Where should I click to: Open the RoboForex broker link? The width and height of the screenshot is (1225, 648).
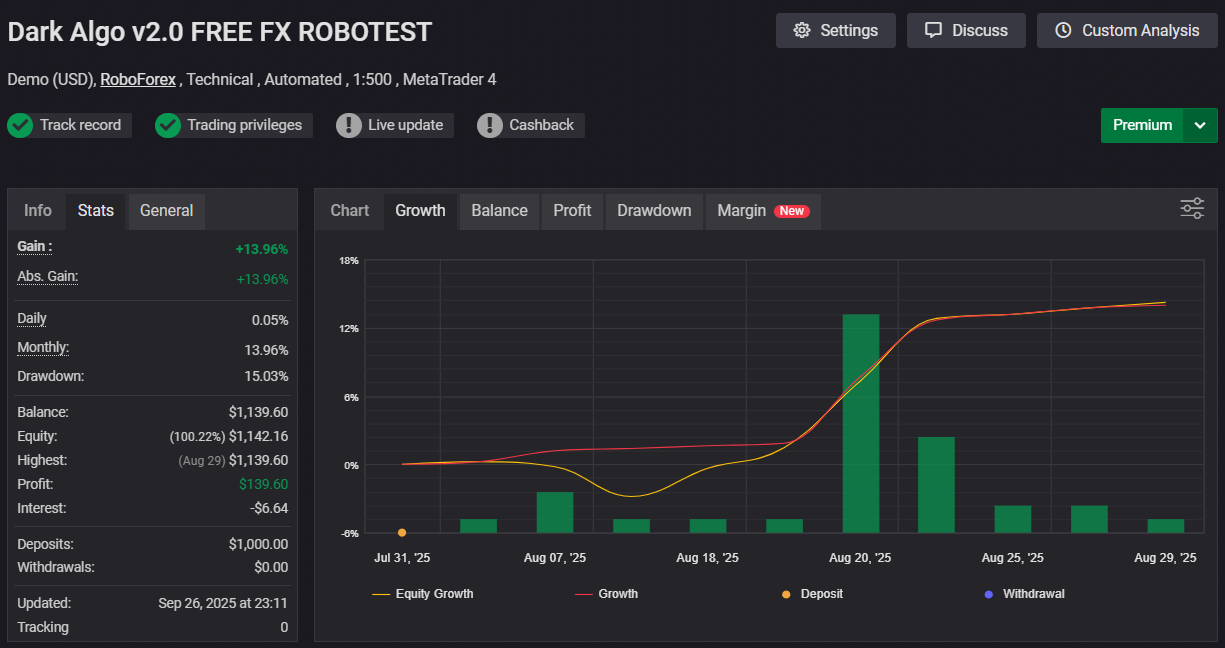click(x=138, y=79)
